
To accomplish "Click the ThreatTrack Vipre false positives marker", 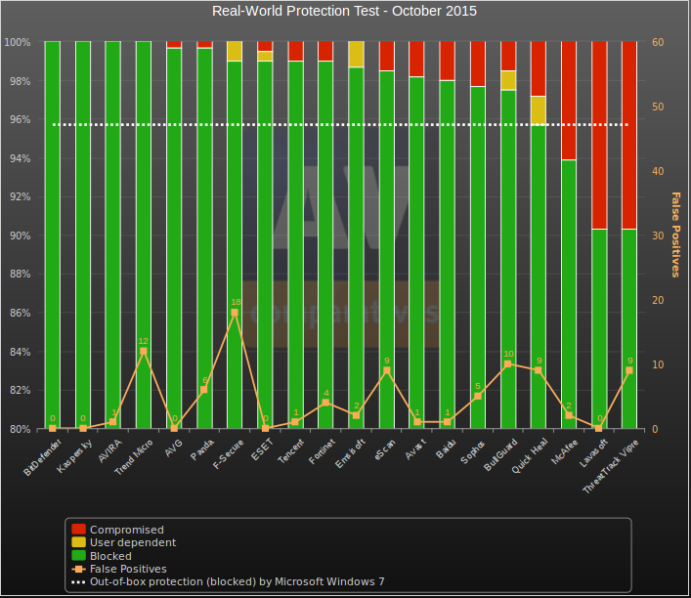I will click(629, 371).
